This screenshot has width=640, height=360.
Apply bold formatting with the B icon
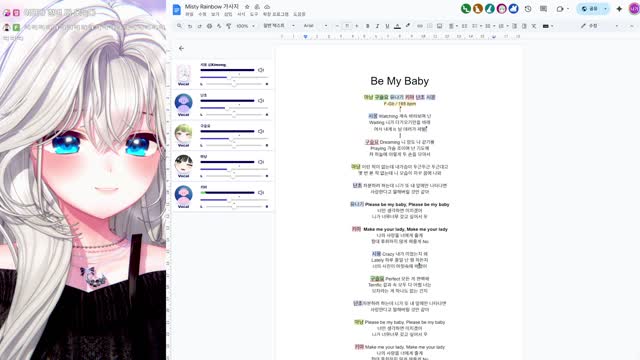click(x=367, y=26)
